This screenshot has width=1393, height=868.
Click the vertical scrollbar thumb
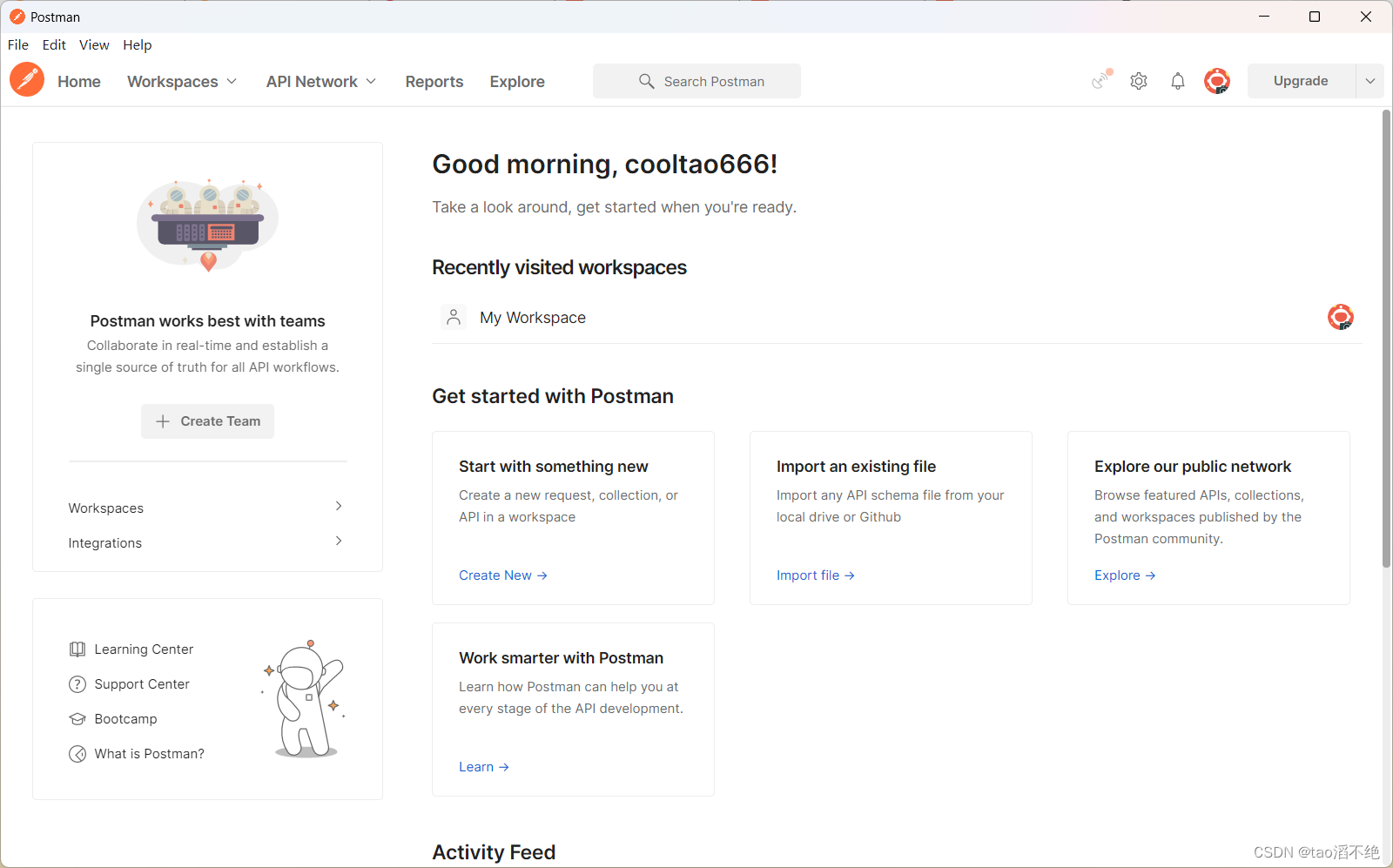coord(1386,340)
